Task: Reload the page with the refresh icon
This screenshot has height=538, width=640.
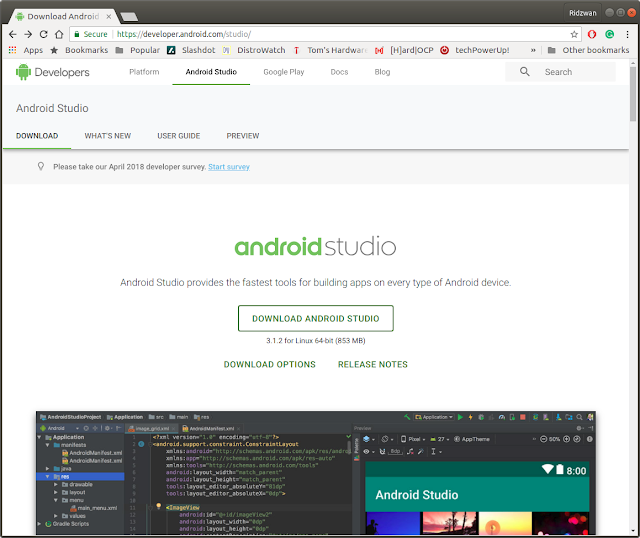Action: click(43, 34)
